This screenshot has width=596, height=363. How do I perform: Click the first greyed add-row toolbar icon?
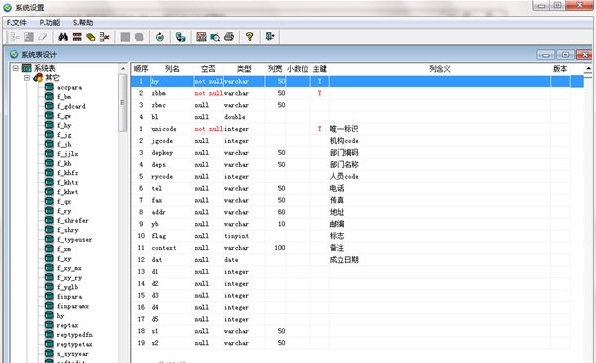[x=15, y=37]
